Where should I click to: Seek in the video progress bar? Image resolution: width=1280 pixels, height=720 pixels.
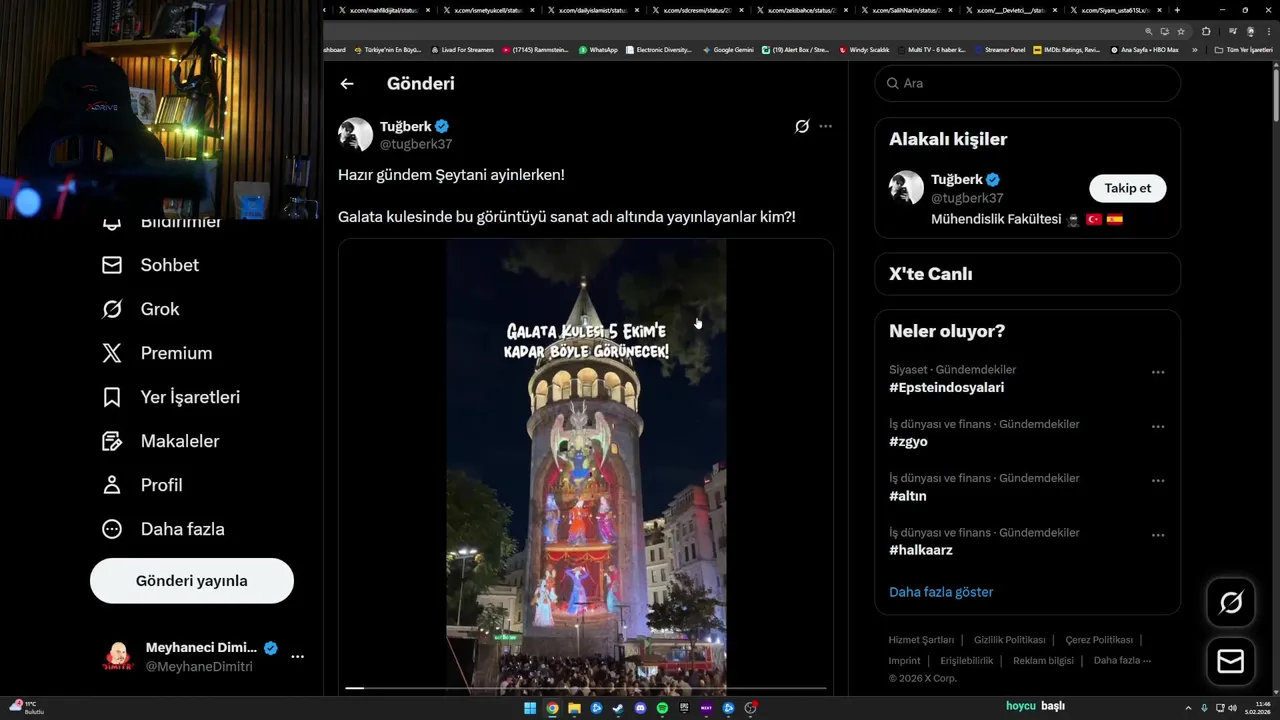coord(586,688)
